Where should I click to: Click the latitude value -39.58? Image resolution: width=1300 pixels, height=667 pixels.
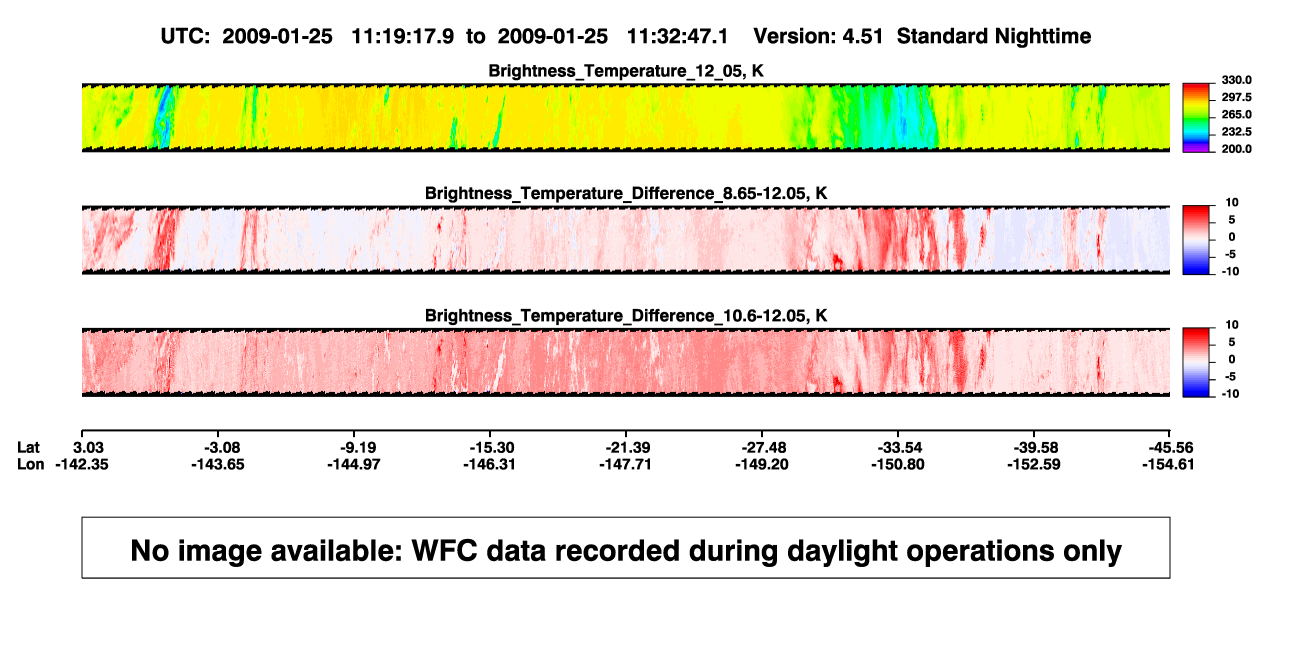(x=1034, y=447)
